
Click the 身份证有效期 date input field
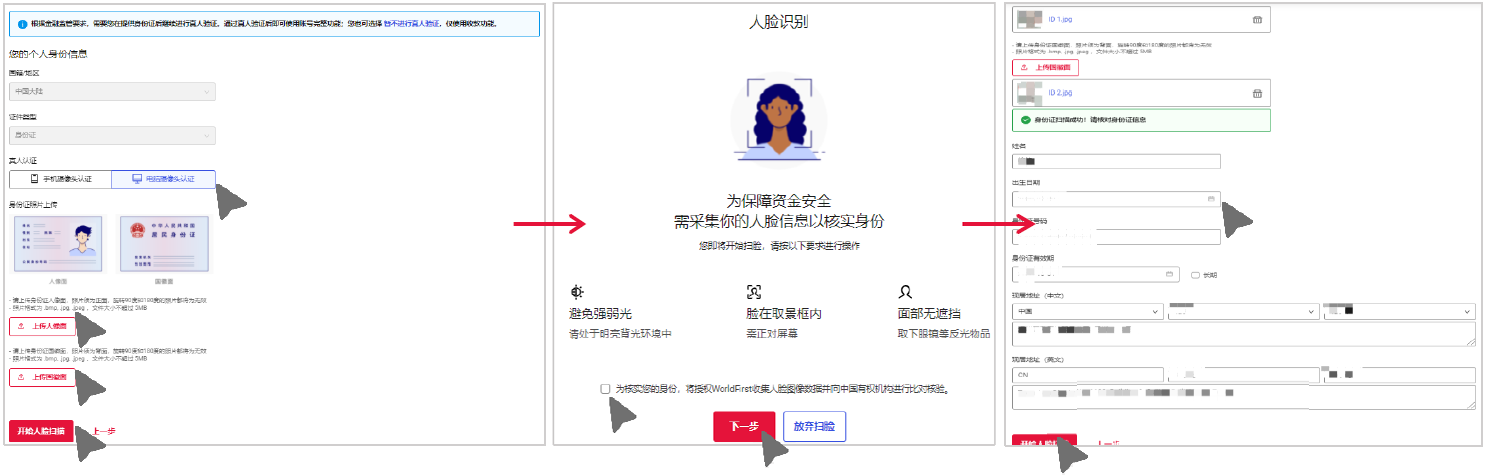point(1096,274)
